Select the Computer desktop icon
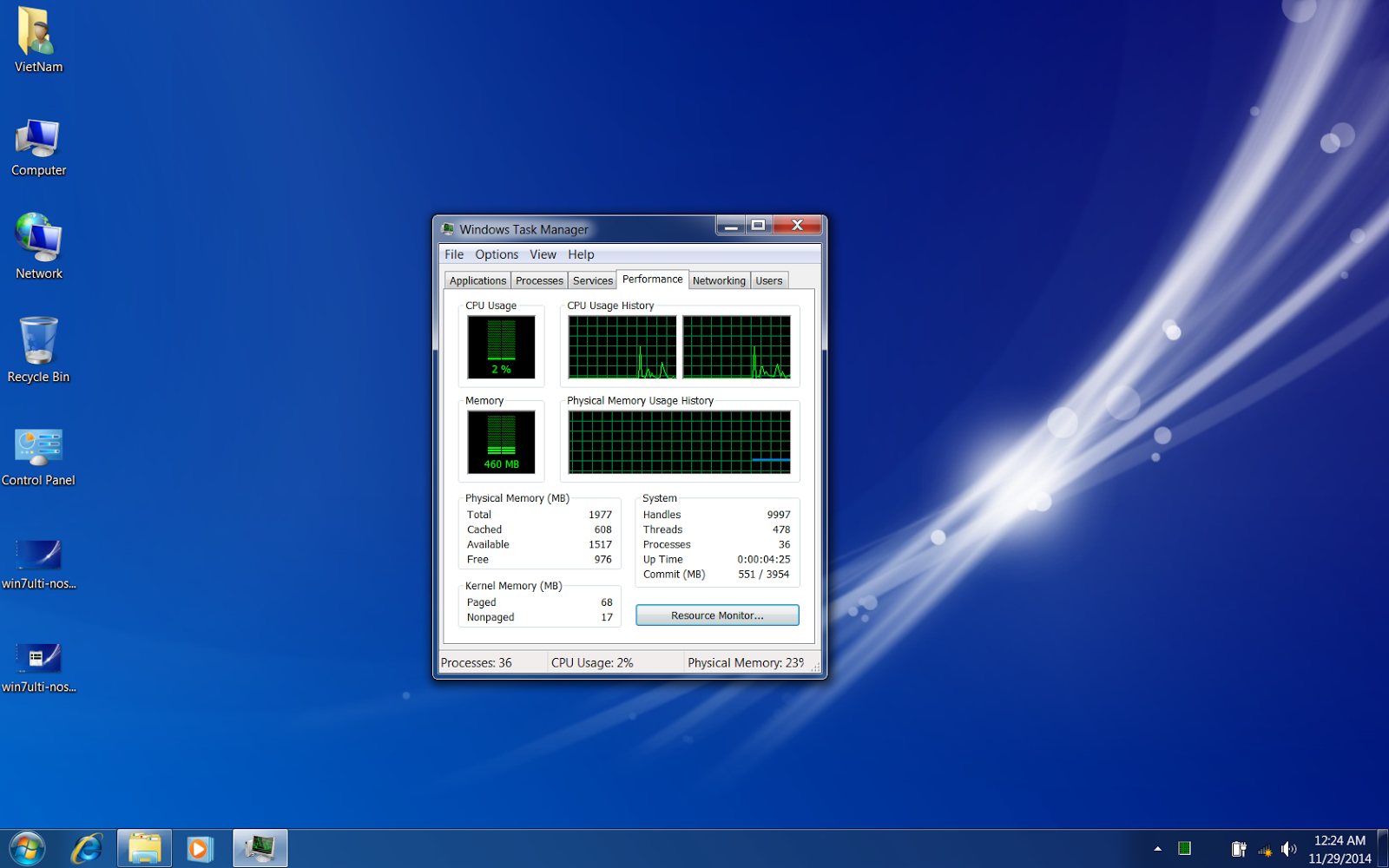Screen dimensions: 1389x868 38,147
